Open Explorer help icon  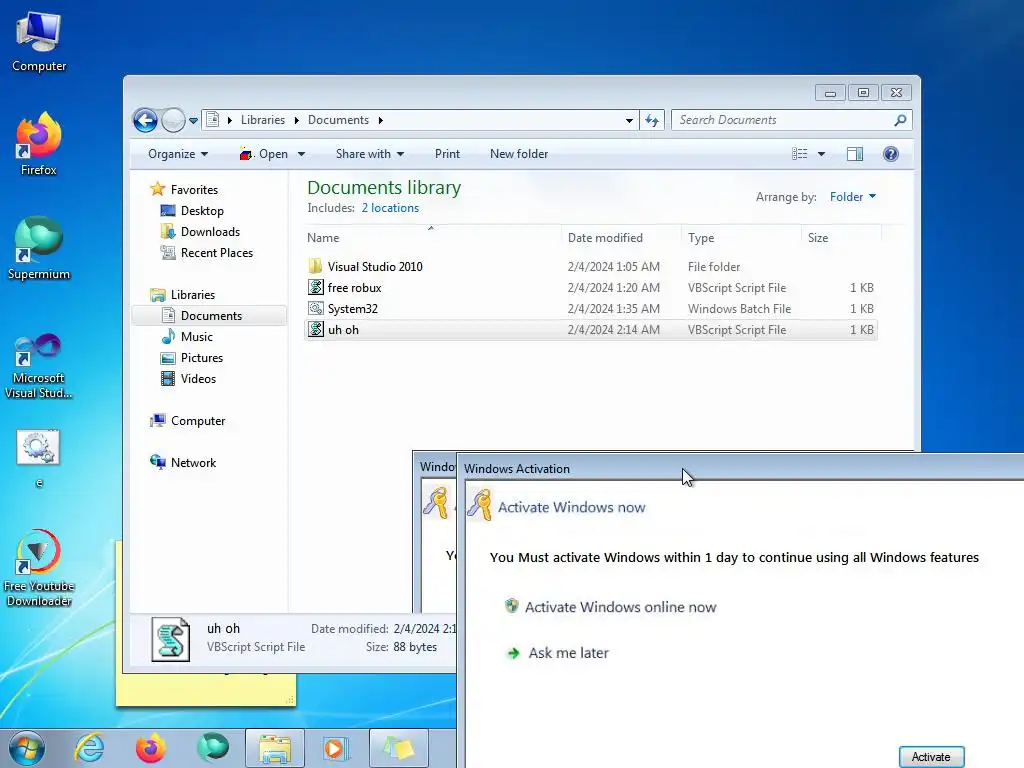(891, 154)
